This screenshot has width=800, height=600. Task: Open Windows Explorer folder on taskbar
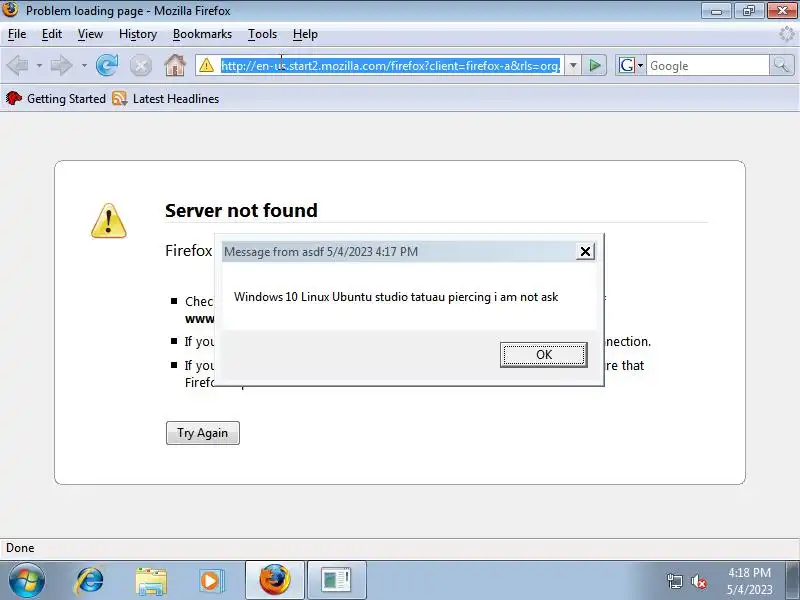[151, 581]
